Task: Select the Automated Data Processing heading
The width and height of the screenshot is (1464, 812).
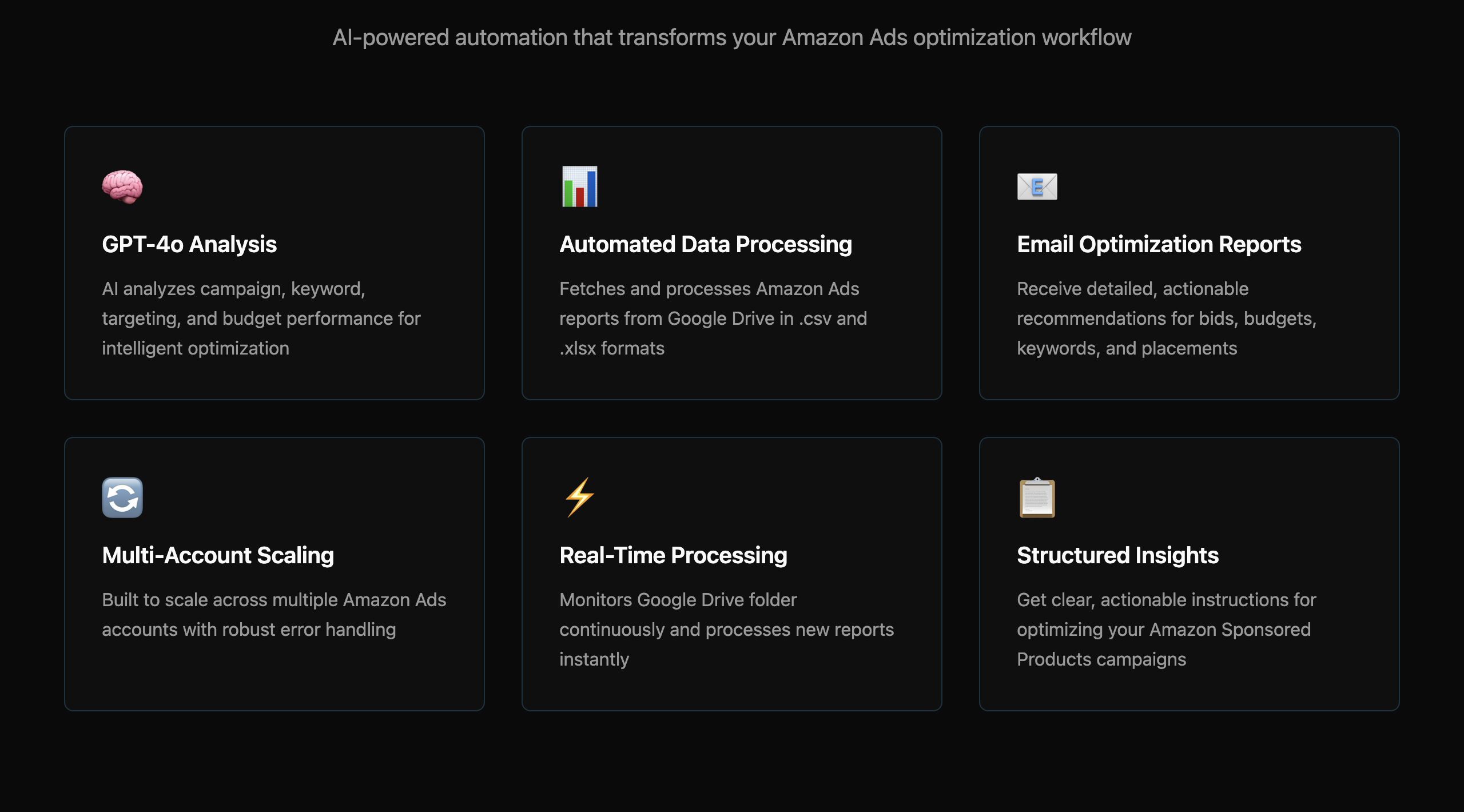Action: click(x=706, y=244)
